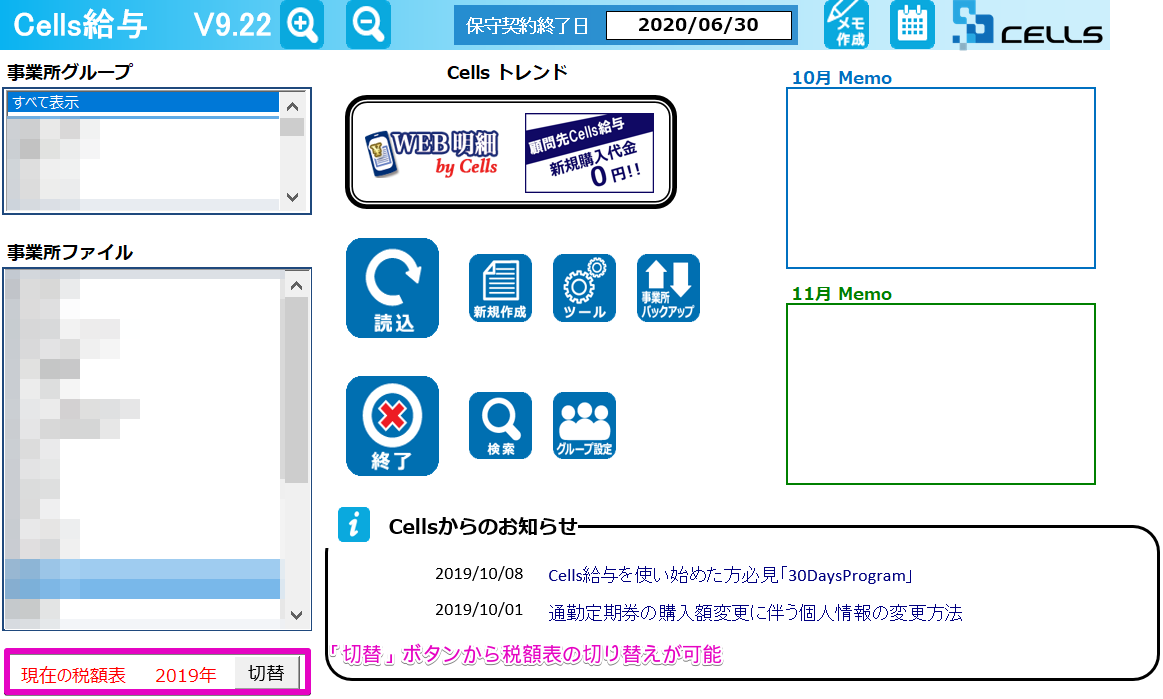Click inside the 11月 Memo box

point(940,394)
